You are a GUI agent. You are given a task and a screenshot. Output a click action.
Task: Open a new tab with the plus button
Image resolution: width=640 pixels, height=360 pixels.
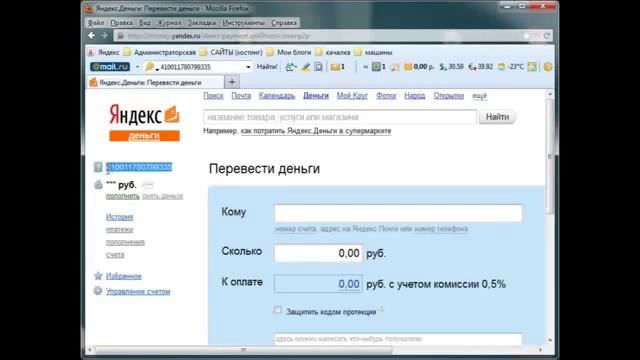click(x=232, y=82)
